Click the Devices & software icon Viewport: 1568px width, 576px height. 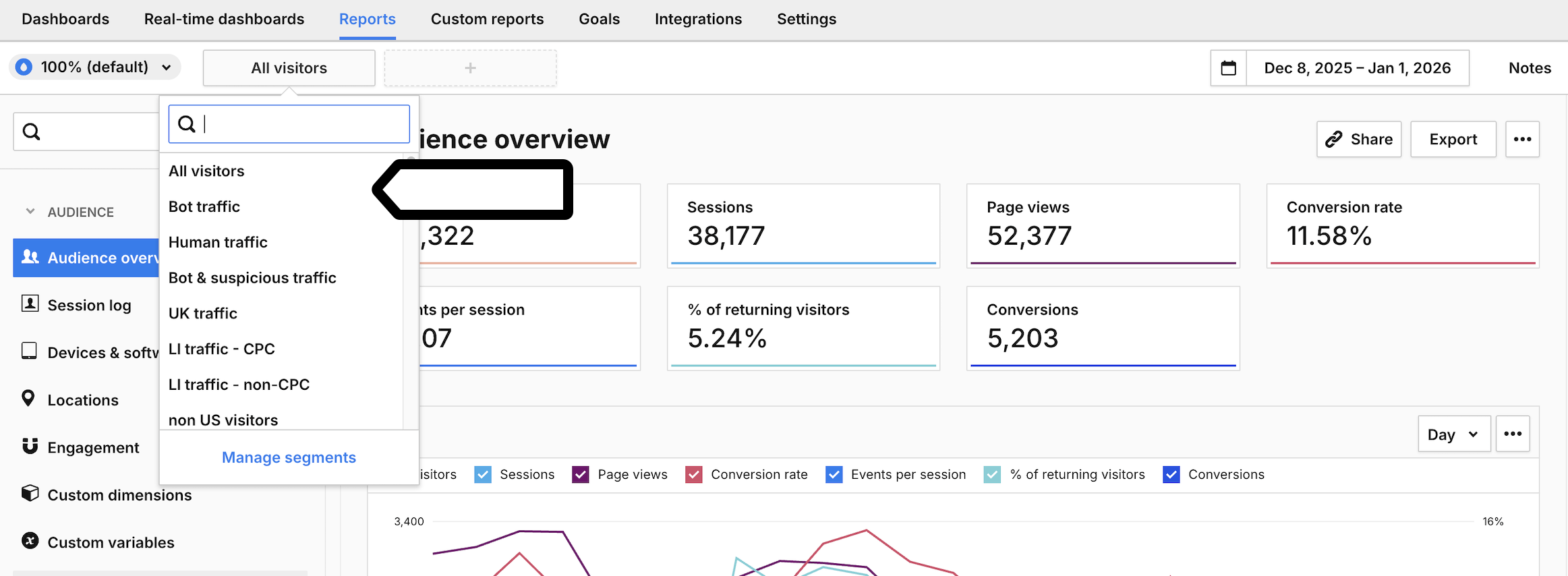29,351
